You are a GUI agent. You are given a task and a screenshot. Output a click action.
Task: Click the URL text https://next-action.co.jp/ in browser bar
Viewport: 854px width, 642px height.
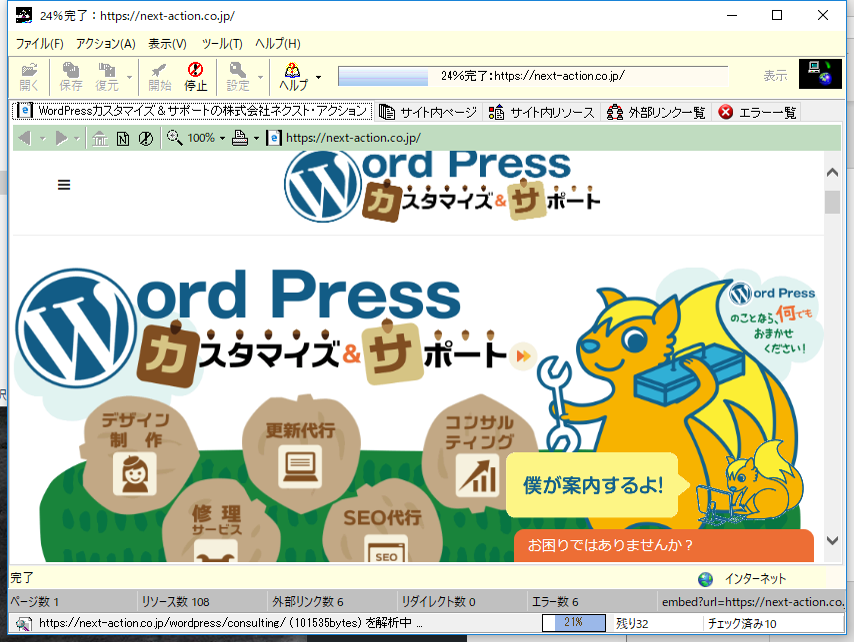coord(353,138)
